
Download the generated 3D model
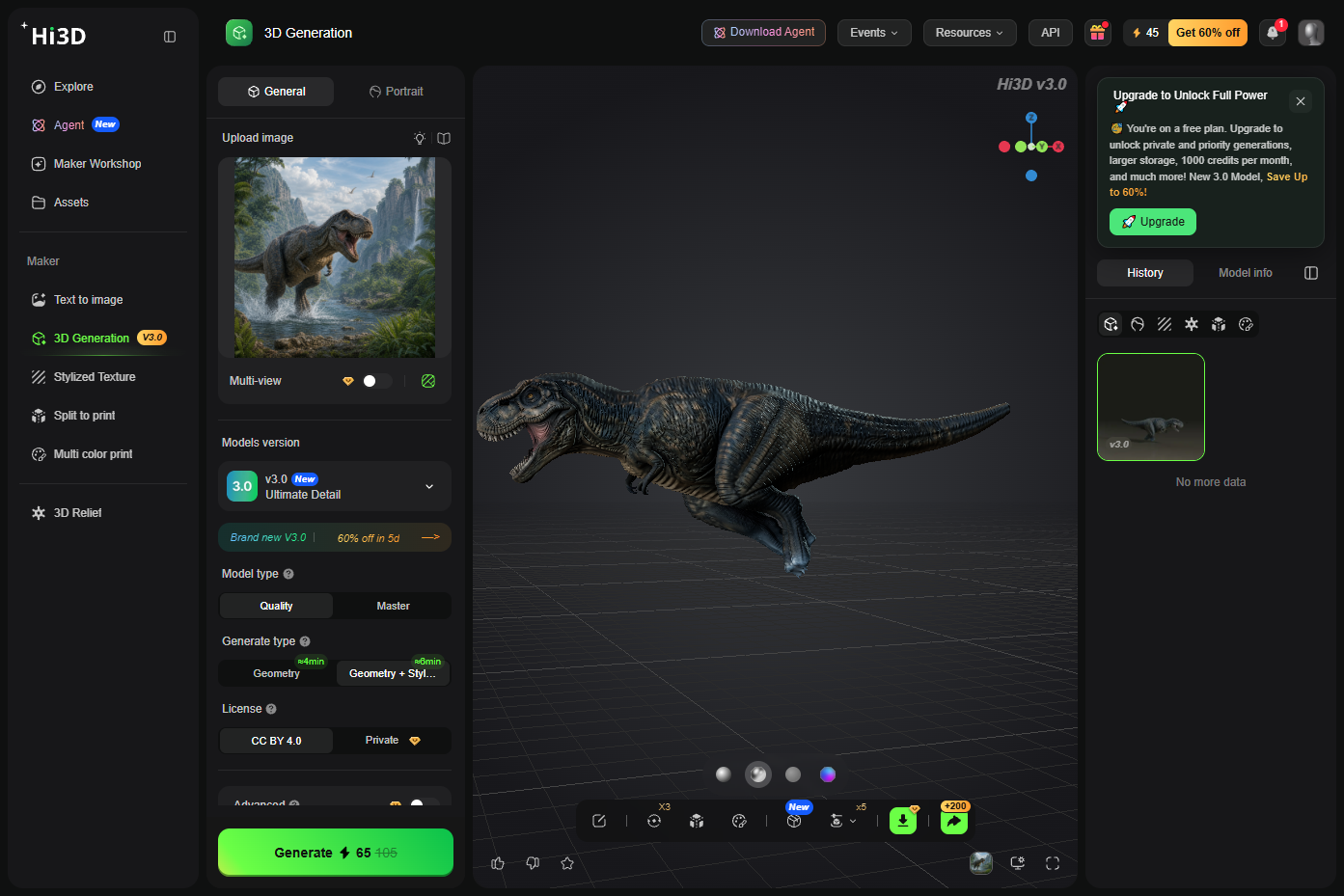tap(902, 821)
